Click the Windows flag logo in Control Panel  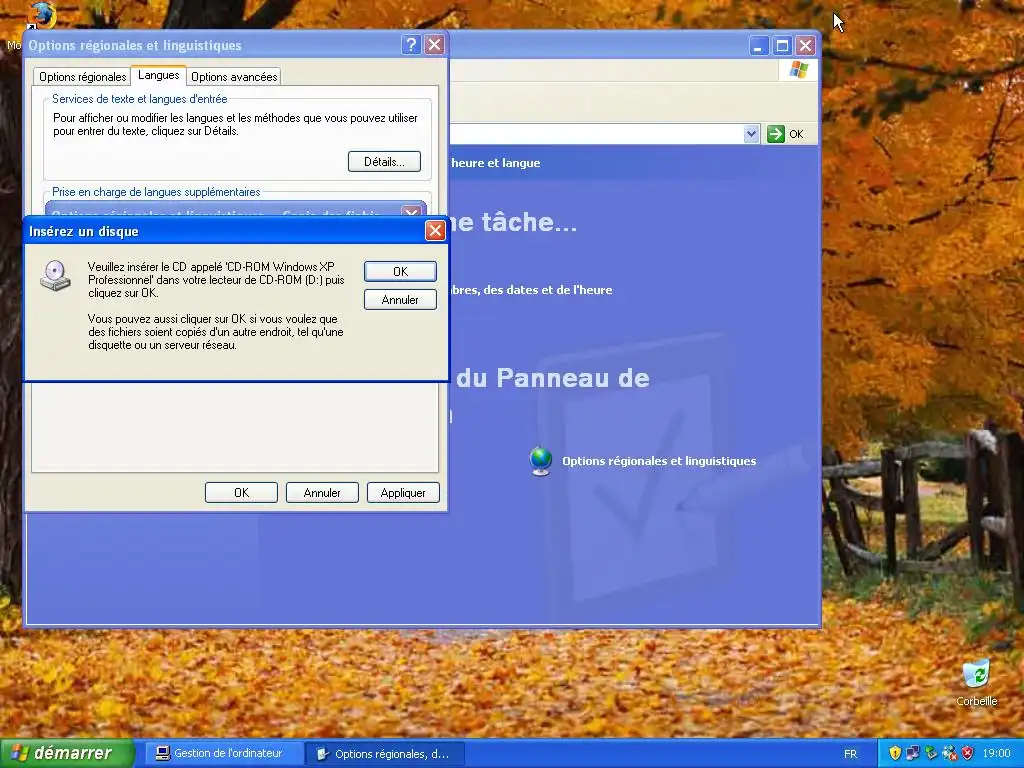coord(798,70)
